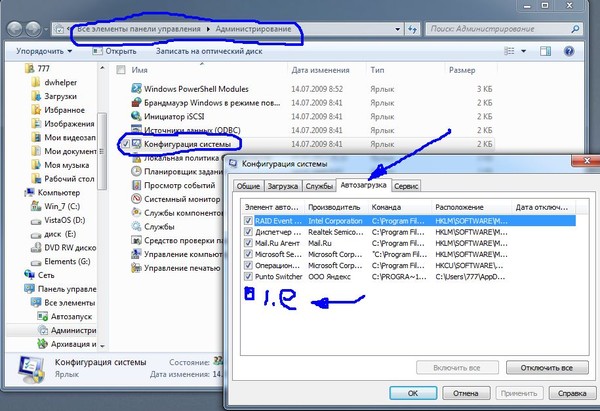Open the view options dropdown arrow
This screenshot has width=600, height=411.
(523, 51)
